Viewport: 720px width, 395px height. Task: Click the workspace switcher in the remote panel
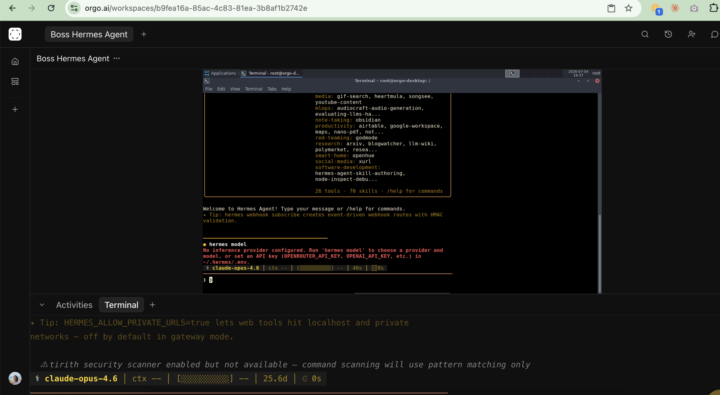[x=512, y=73]
